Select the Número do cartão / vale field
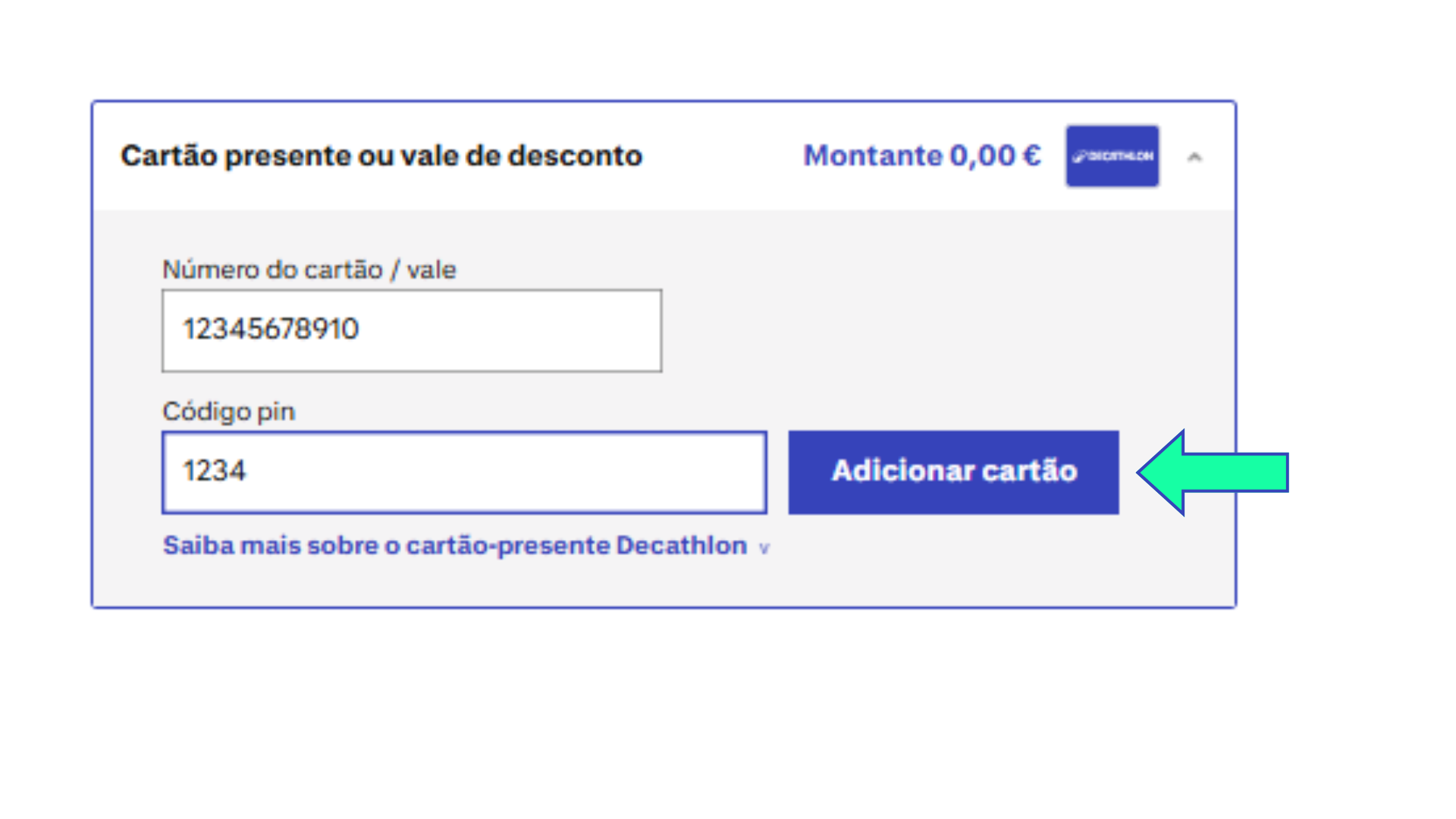 tap(411, 330)
